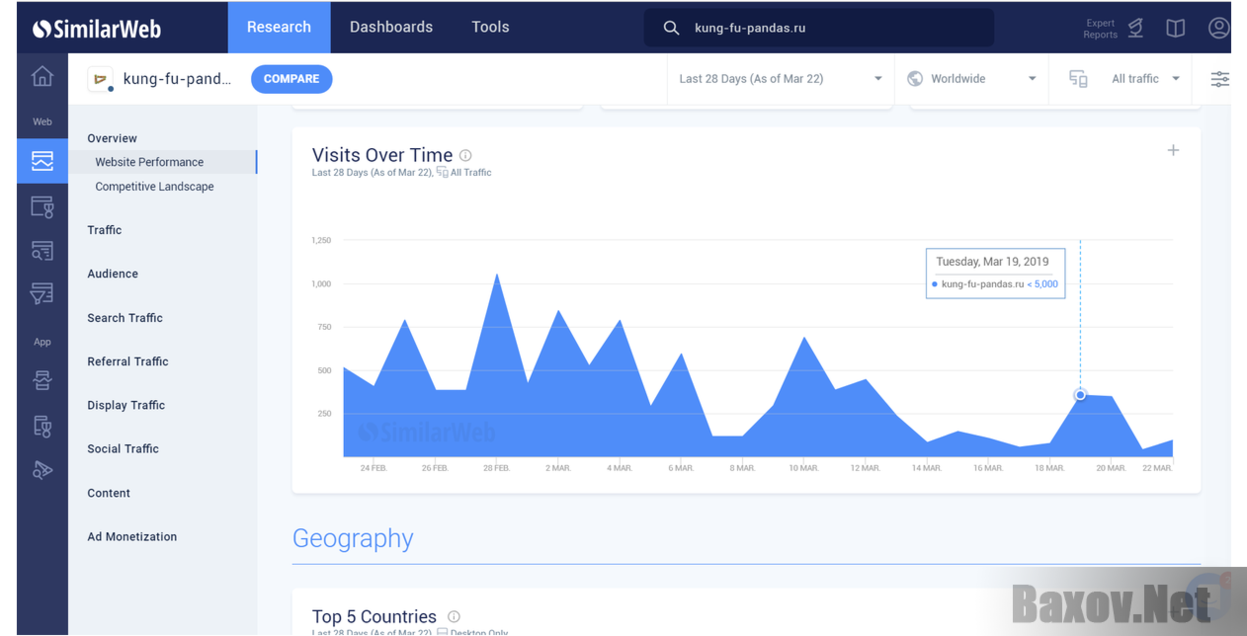Open the browser-window-with-pin sidebar icon under Web
This screenshot has height=636, width=1247.
(x=42, y=207)
